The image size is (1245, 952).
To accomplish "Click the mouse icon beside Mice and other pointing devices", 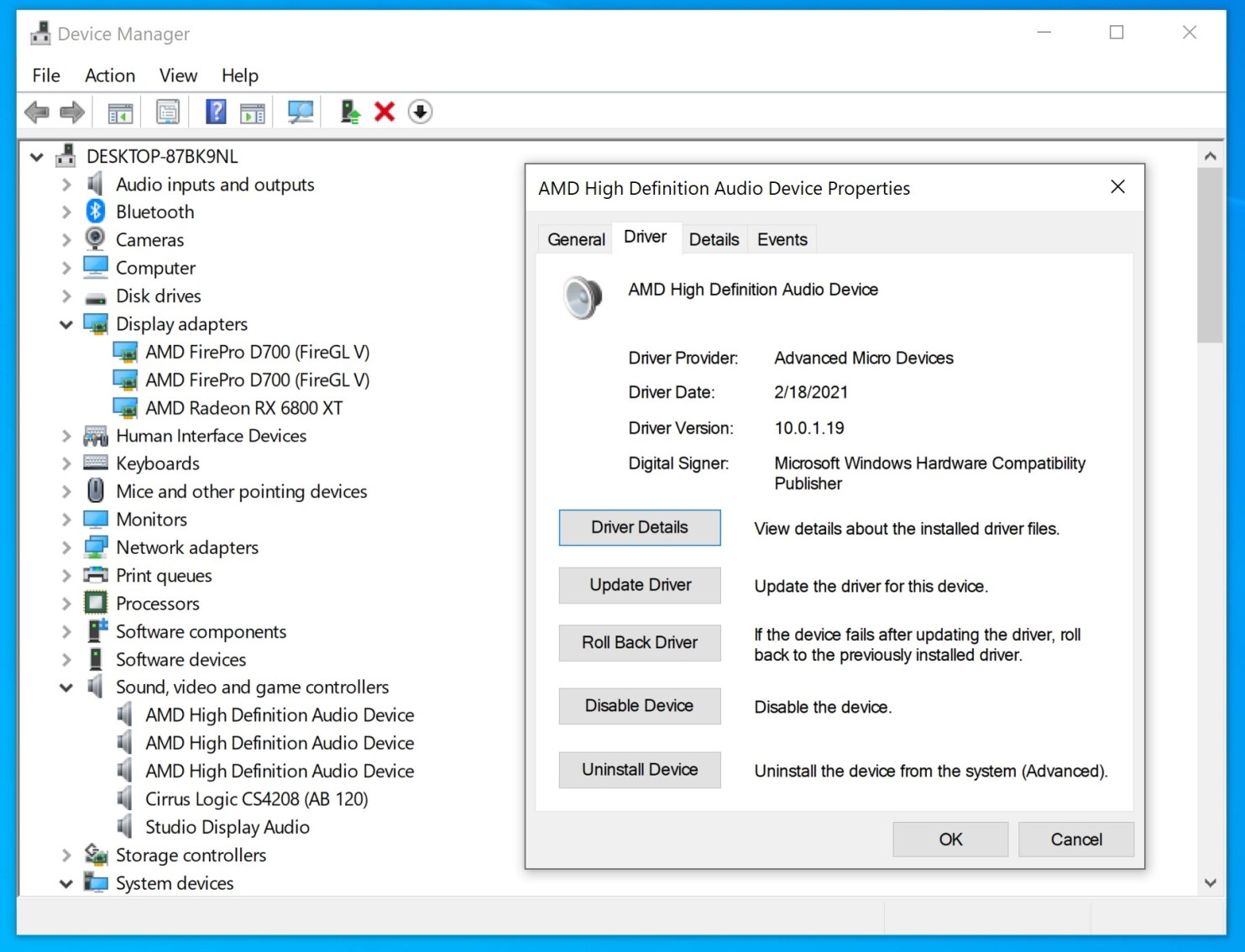I will point(96,490).
